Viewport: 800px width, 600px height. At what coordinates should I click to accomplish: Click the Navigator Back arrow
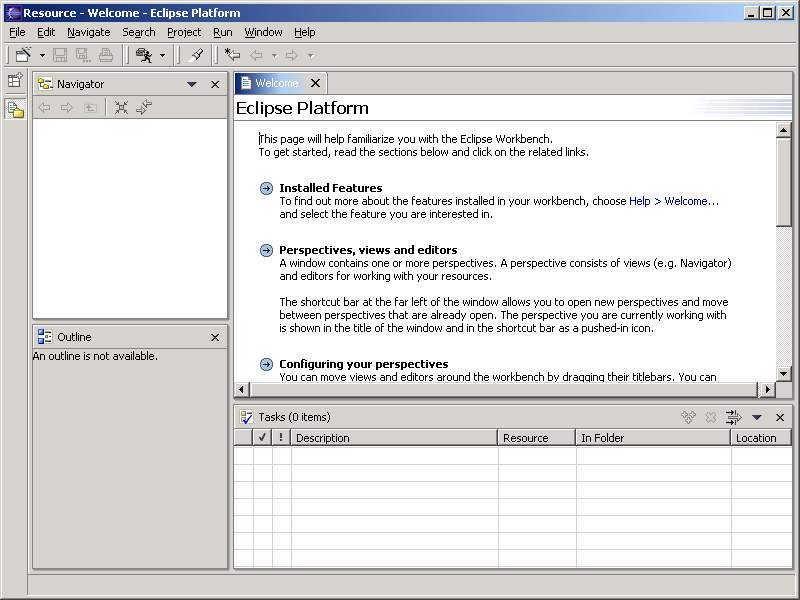pyautogui.click(x=45, y=107)
